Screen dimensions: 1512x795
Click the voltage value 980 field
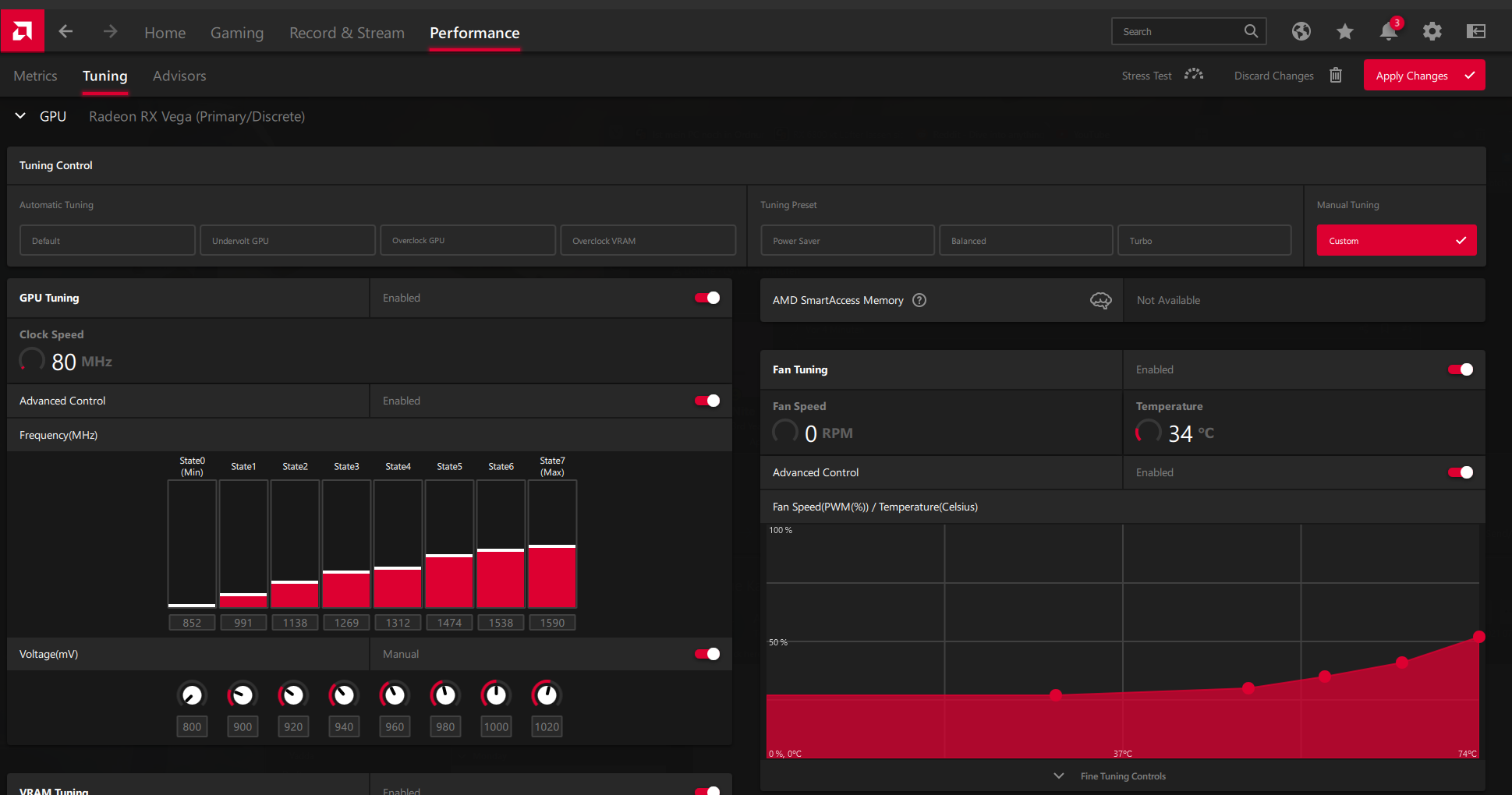445,726
